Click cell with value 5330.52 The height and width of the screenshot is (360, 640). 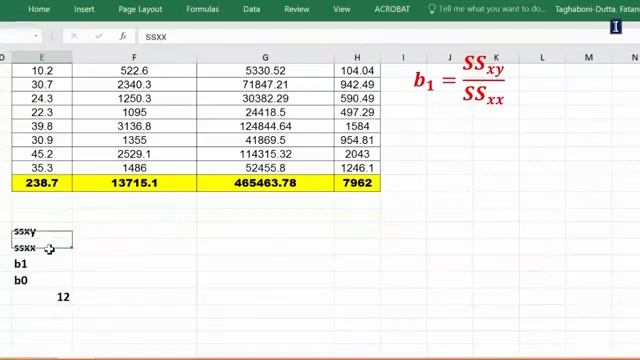265,71
